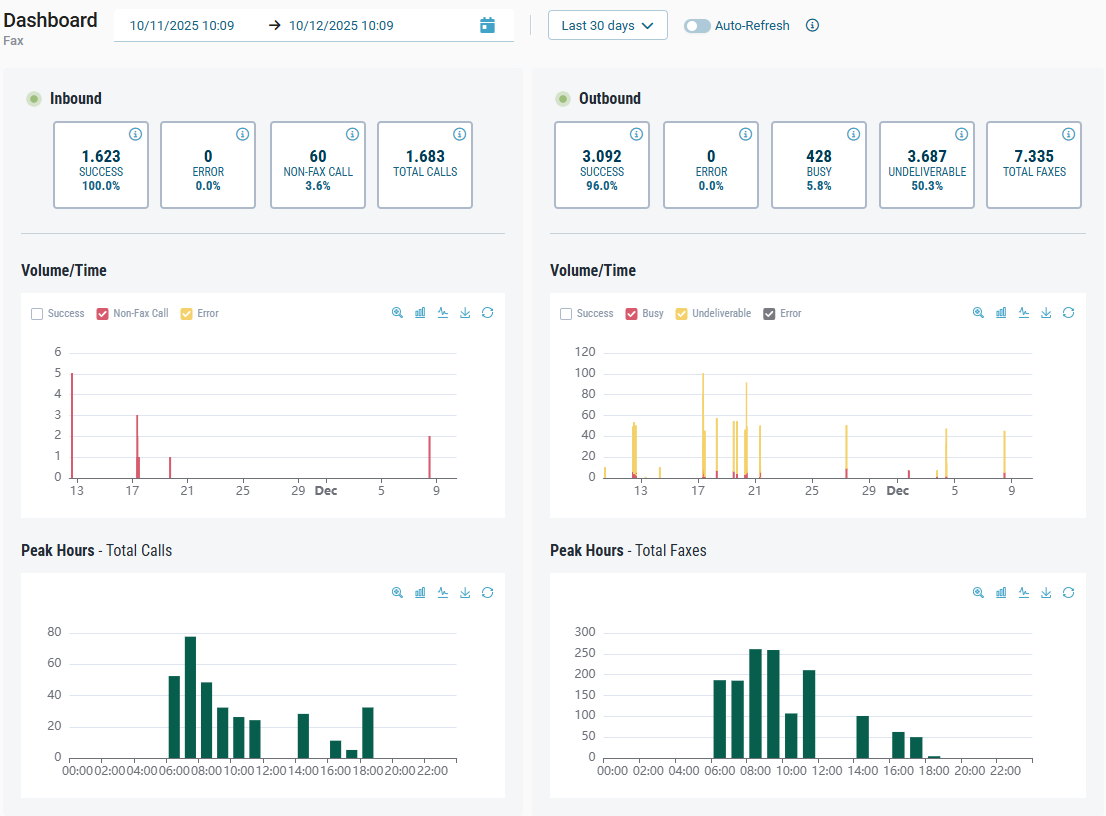This screenshot has height=816, width=1106.
Task: Click info icon on Undeliverable card
Action: (x=961, y=134)
